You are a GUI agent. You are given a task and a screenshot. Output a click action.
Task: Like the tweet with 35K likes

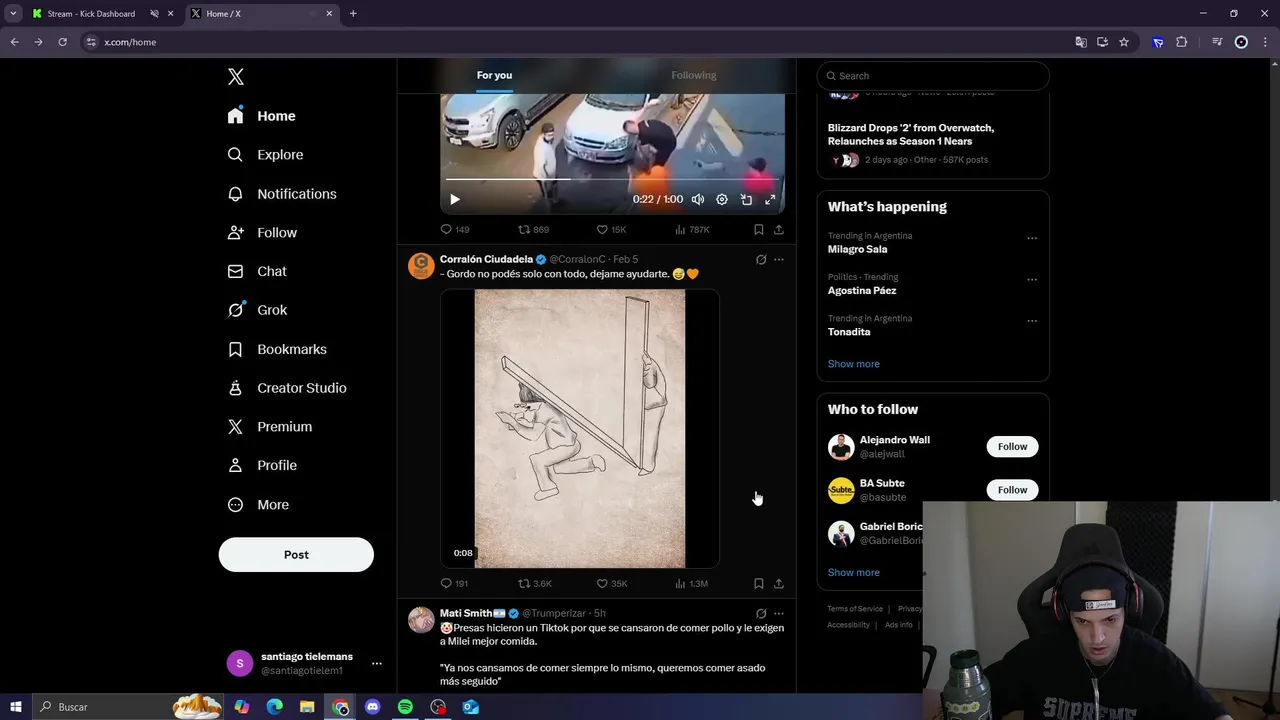612,583
